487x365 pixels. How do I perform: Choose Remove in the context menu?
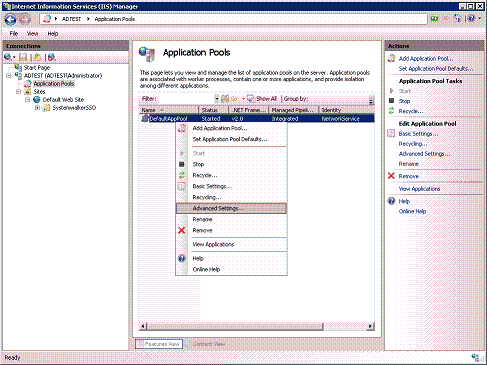231,230
